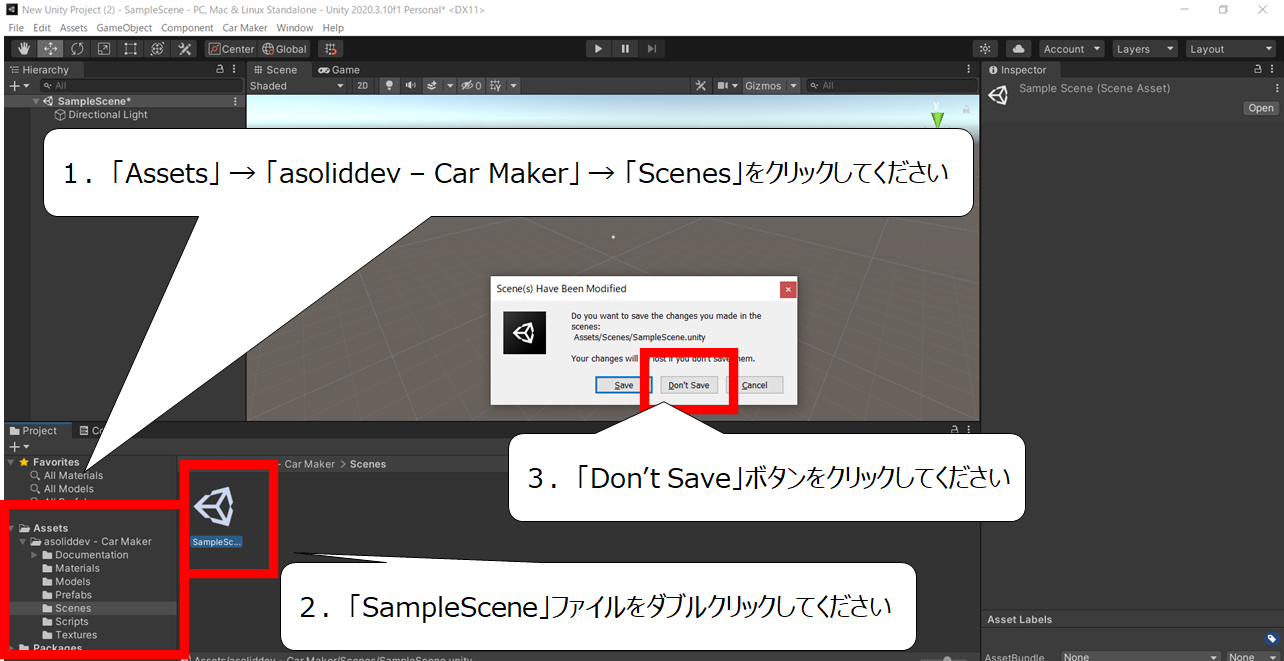The image size is (1284, 661).
Task: Open the custom editor tools icon
Action: coord(185,49)
